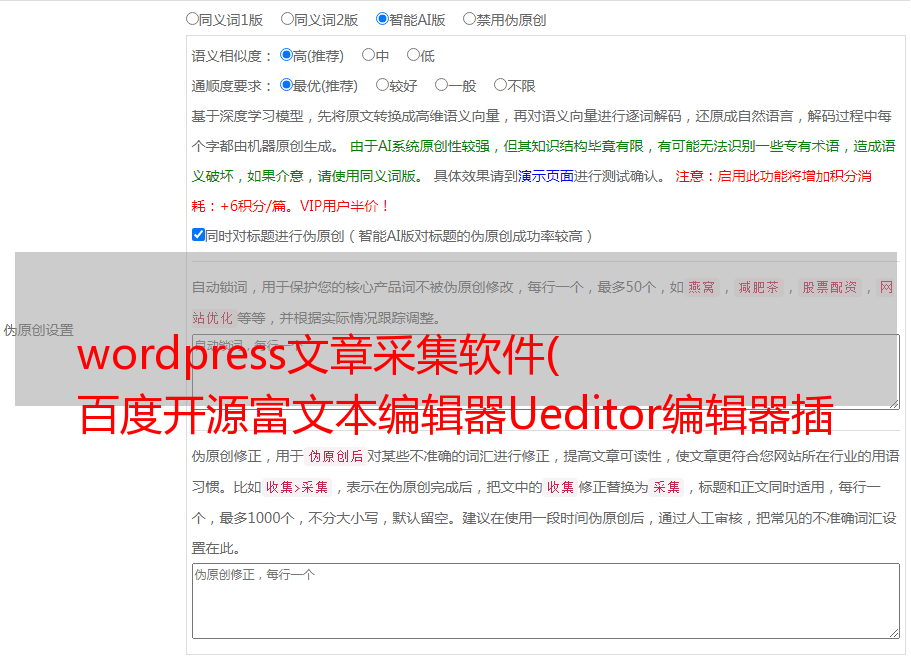The height and width of the screenshot is (658, 911).
Task: Click the 伪原创修正 textarea
Action: click(546, 601)
